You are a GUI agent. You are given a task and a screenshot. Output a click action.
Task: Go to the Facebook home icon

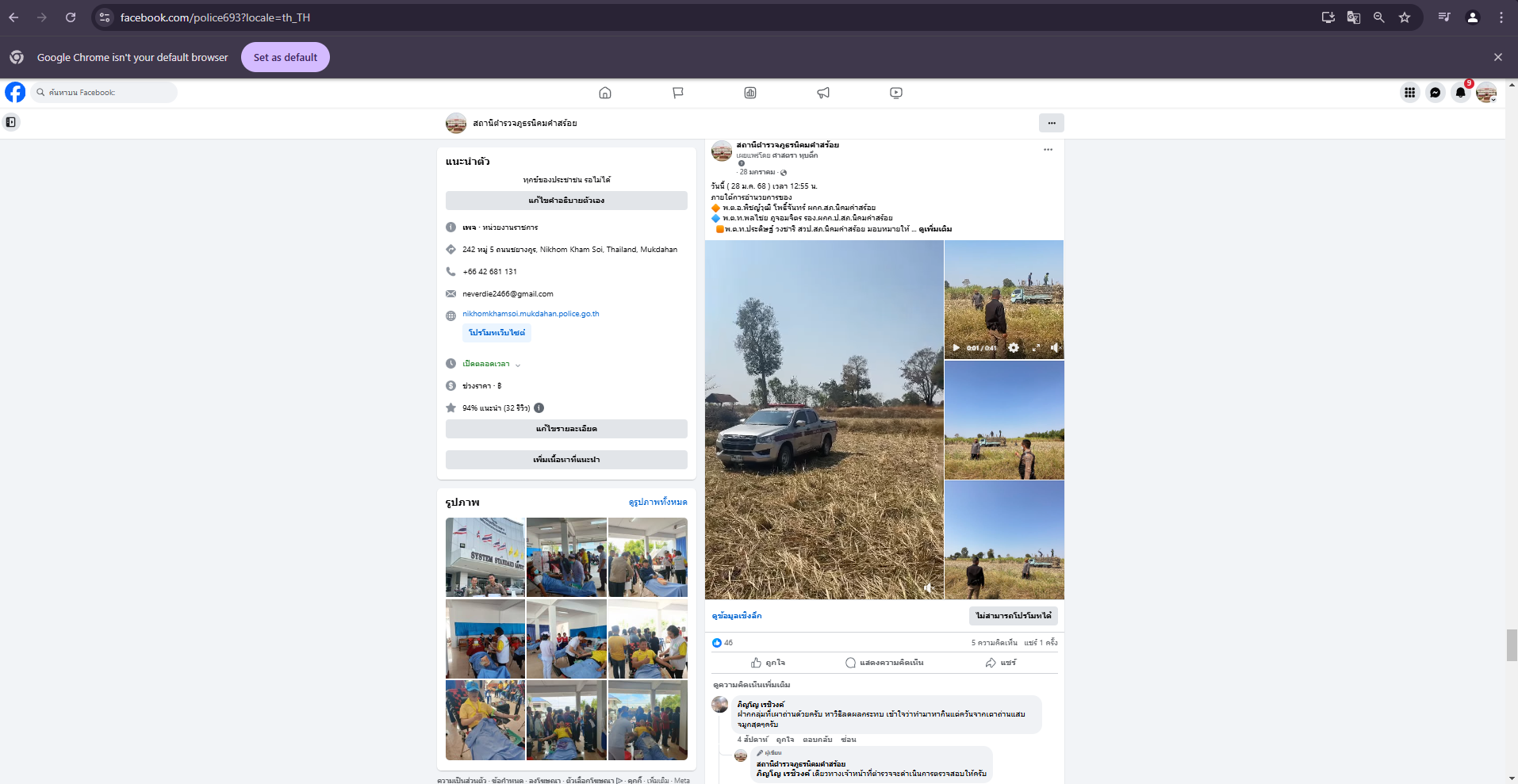pos(605,93)
